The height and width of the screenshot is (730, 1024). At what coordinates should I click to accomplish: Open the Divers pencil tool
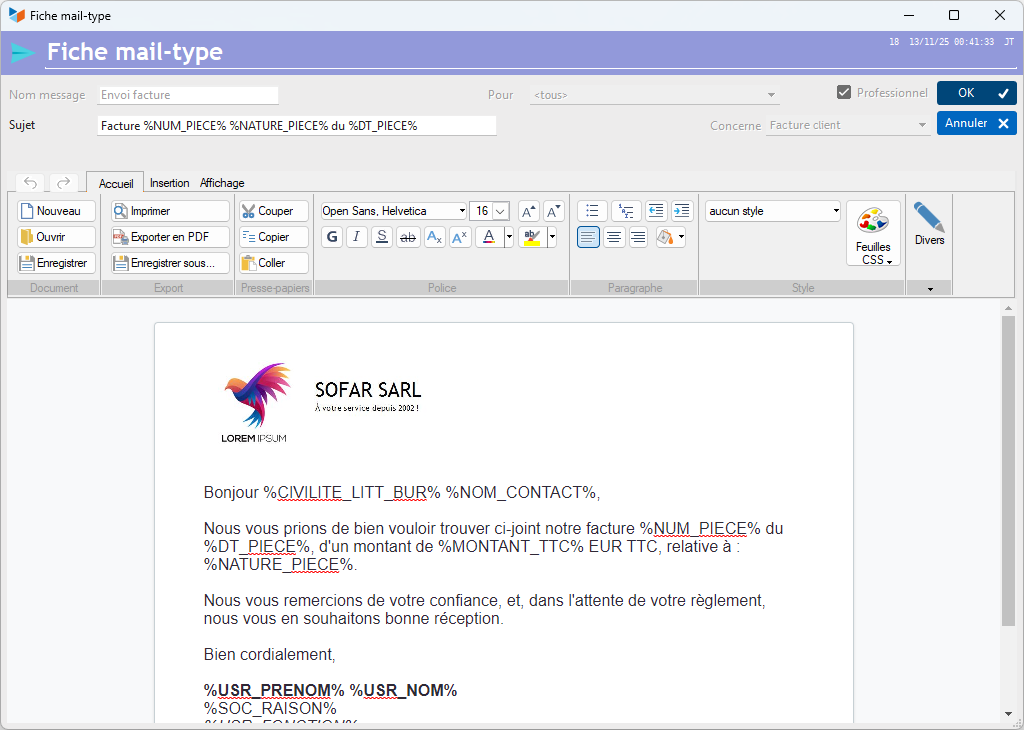click(x=929, y=224)
